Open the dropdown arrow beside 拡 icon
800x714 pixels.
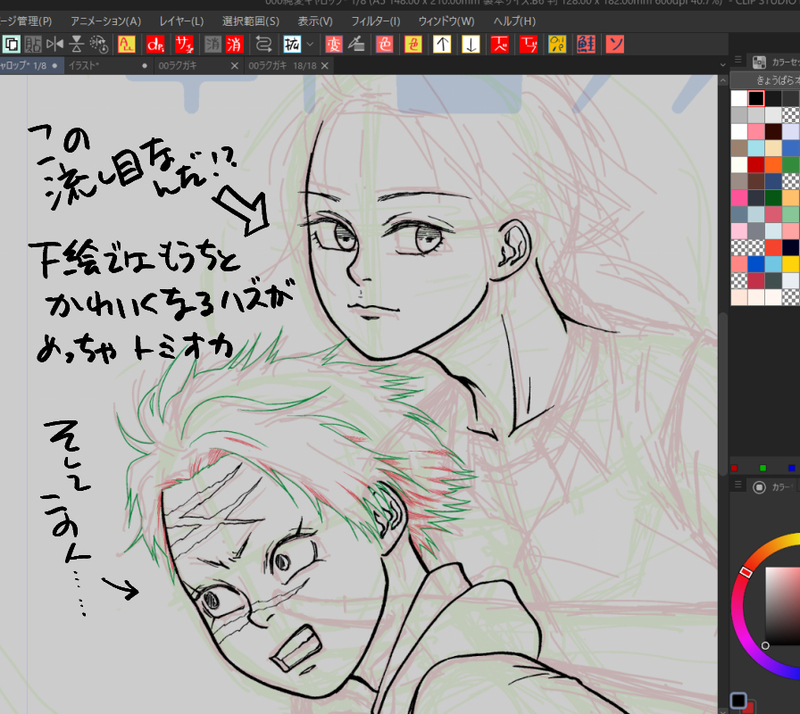[310, 44]
